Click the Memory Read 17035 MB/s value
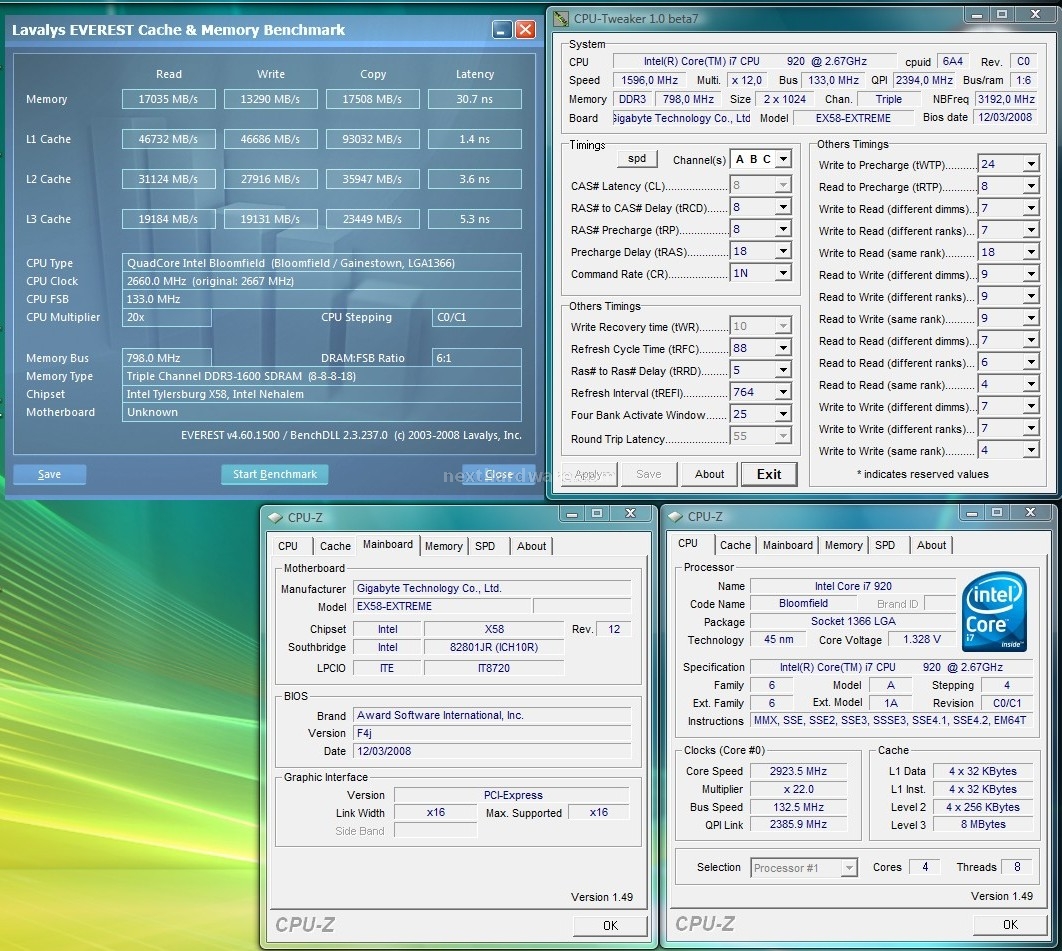Screen dimensions: 1062x951 click(169, 99)
